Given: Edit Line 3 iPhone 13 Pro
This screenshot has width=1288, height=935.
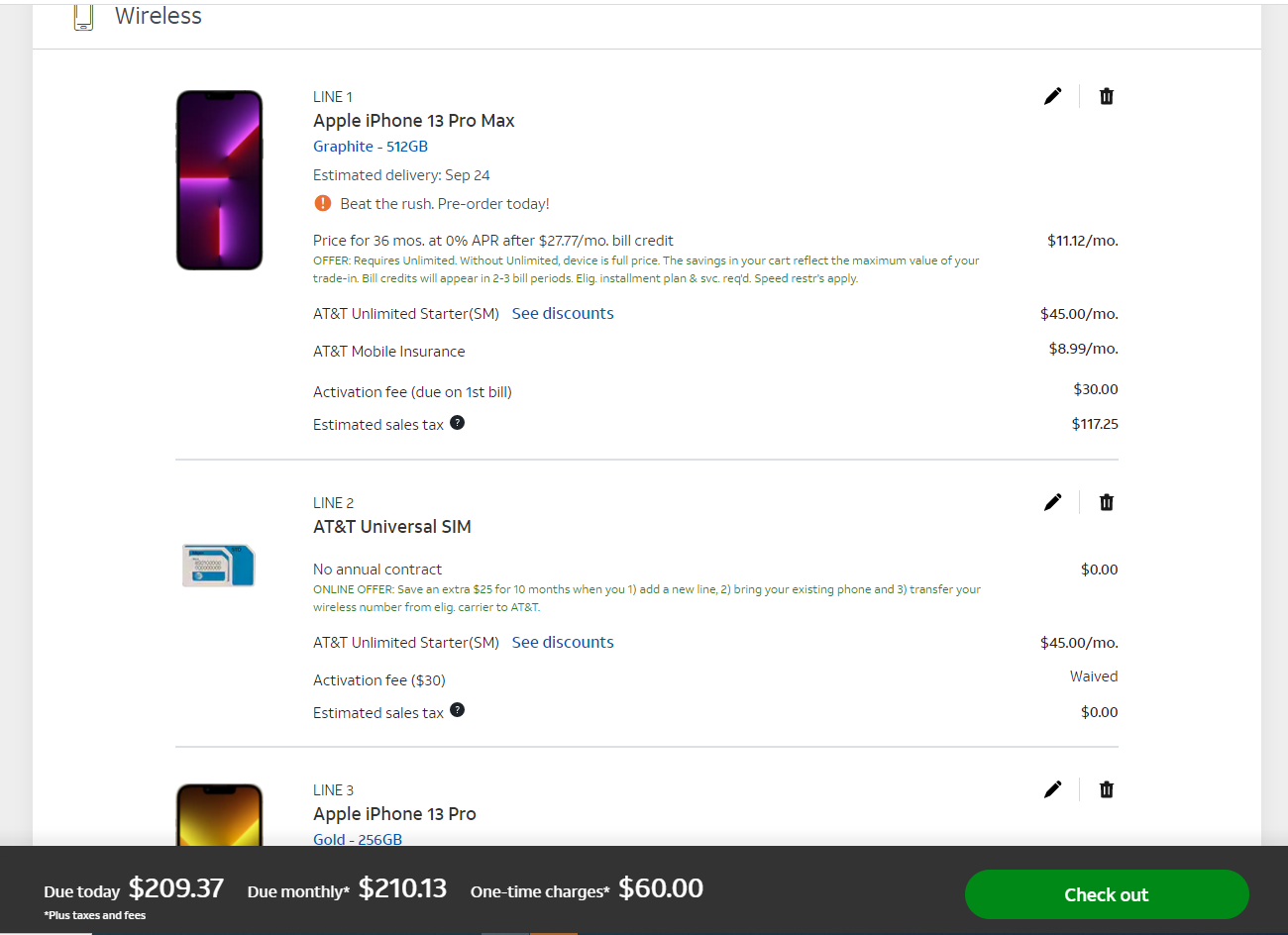Looking at the screenshot, I should 1052,789.
